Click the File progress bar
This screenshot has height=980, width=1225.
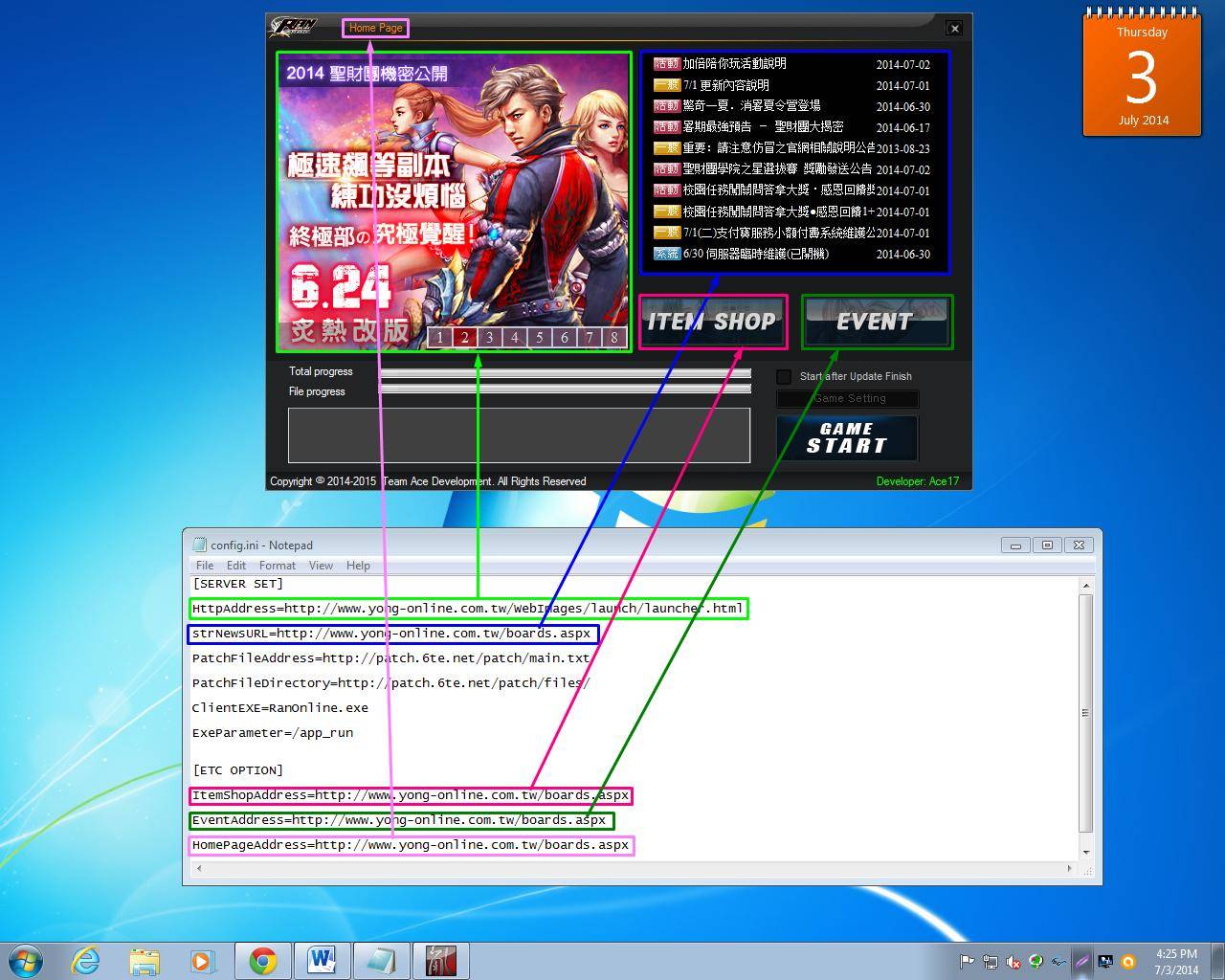[566, 388]
